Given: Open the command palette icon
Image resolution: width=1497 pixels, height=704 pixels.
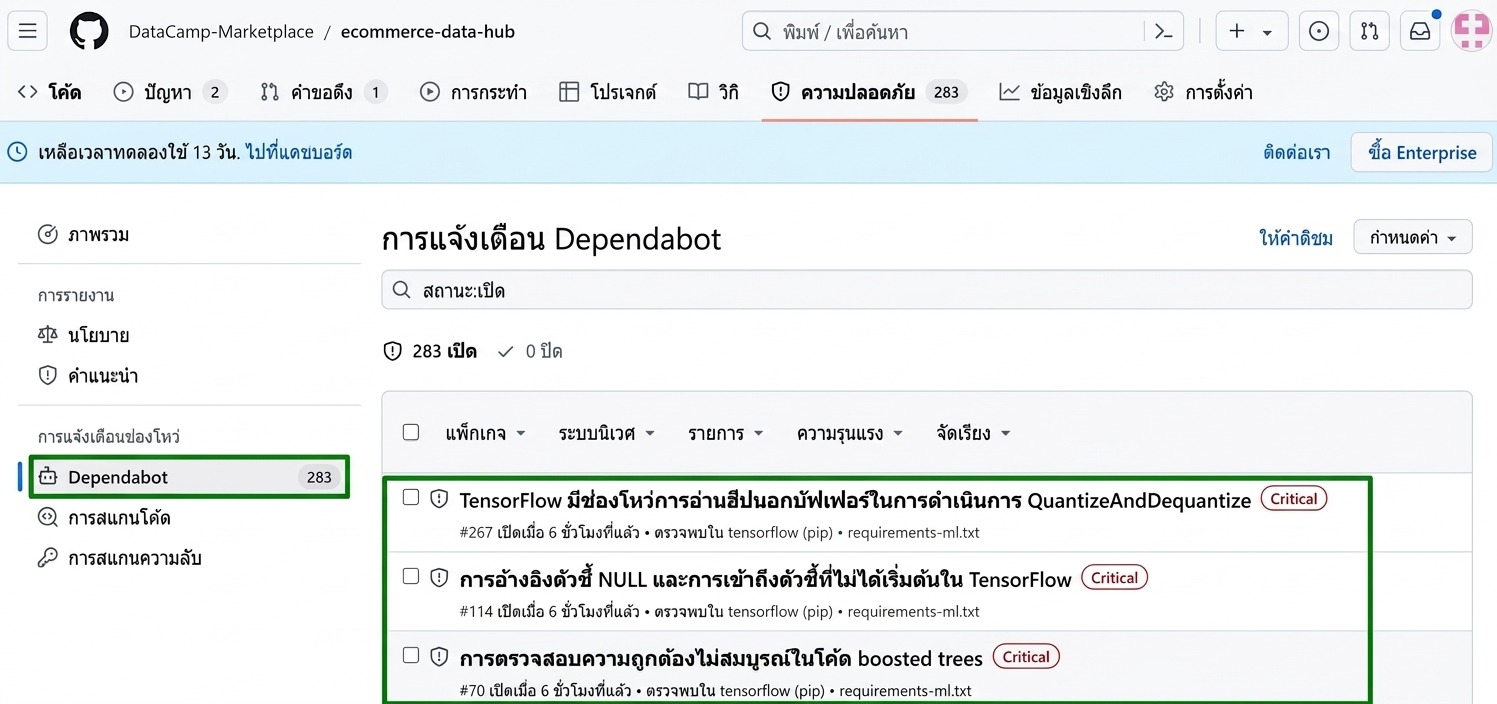Looking at the screenshot, I should tap(1164, 32).
